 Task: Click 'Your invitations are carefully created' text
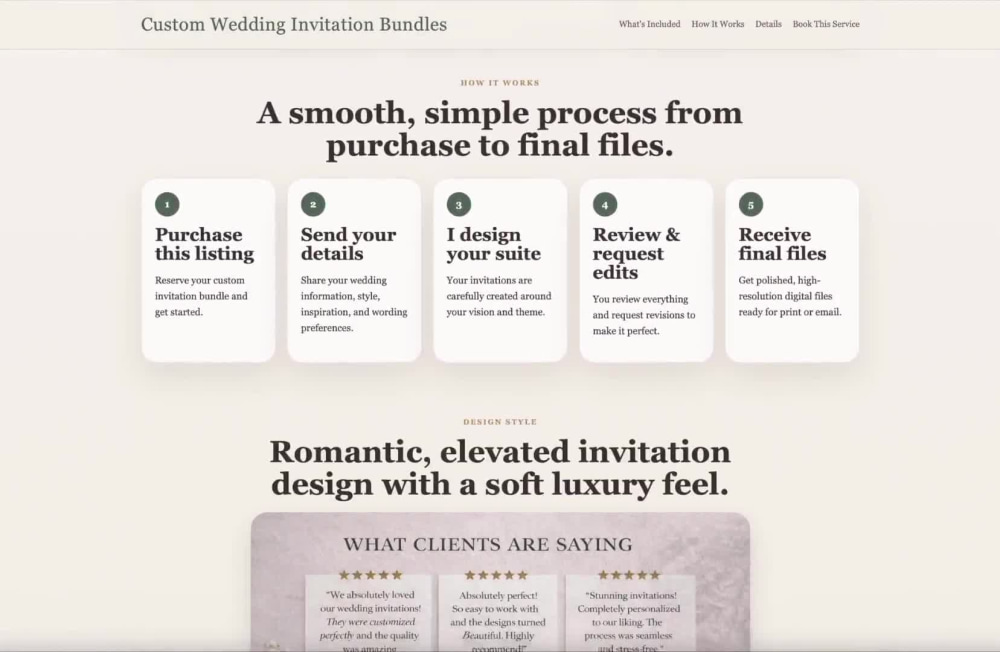(499, 296)
